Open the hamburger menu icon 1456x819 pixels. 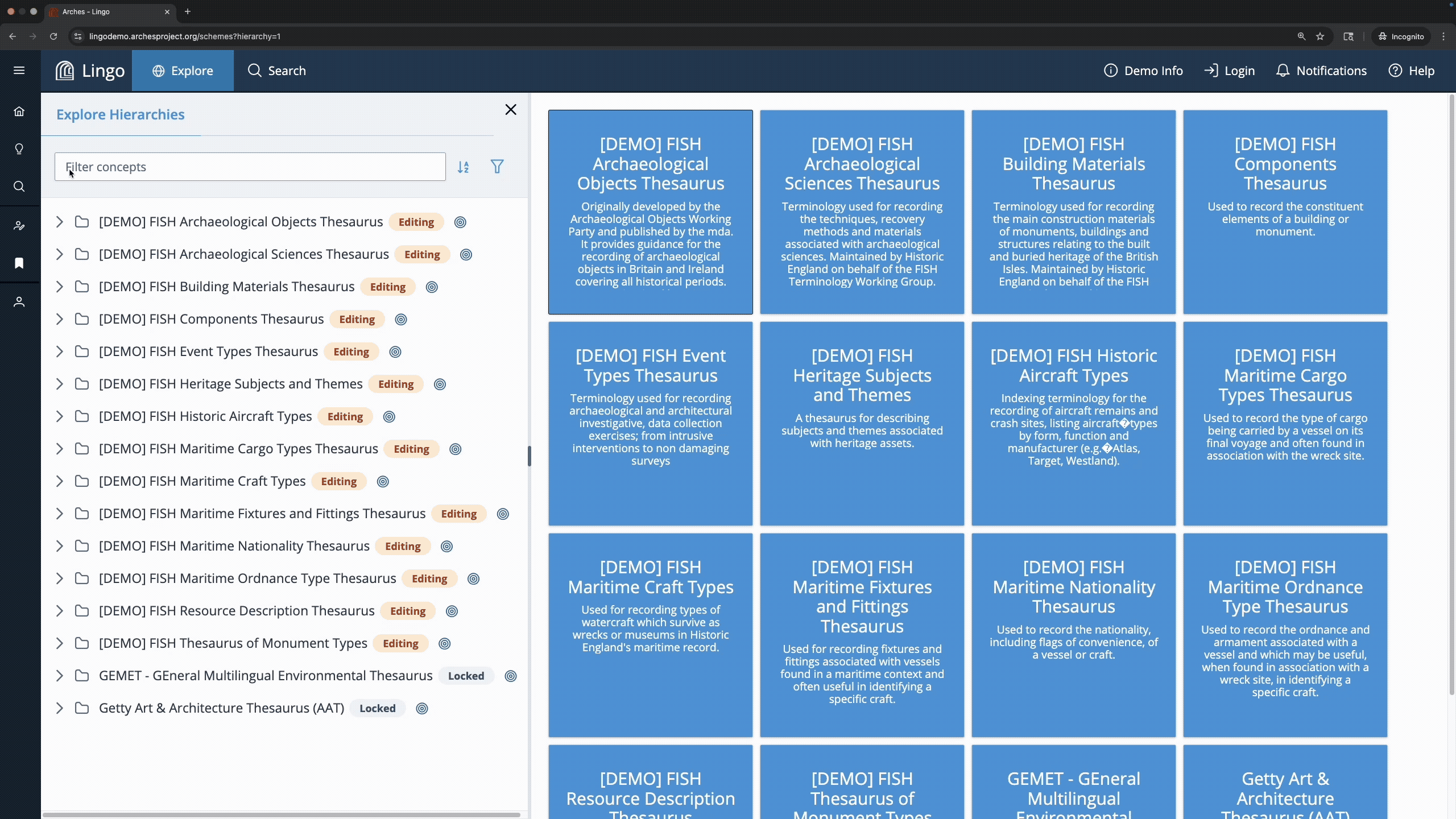pos(19,71)
